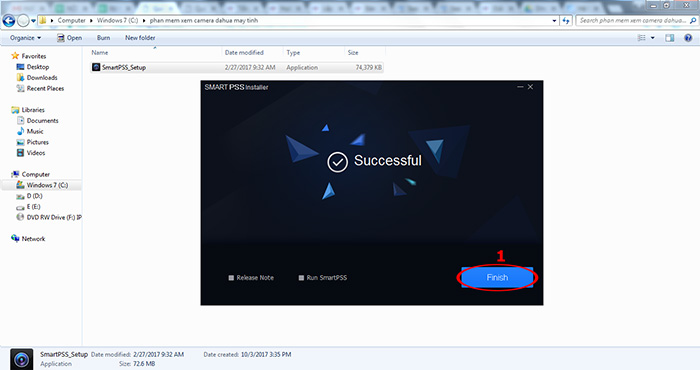This screenshot has width=700, height=370.
Task: Refresh the Explorer folder view
Action: (x=566, y=21)
